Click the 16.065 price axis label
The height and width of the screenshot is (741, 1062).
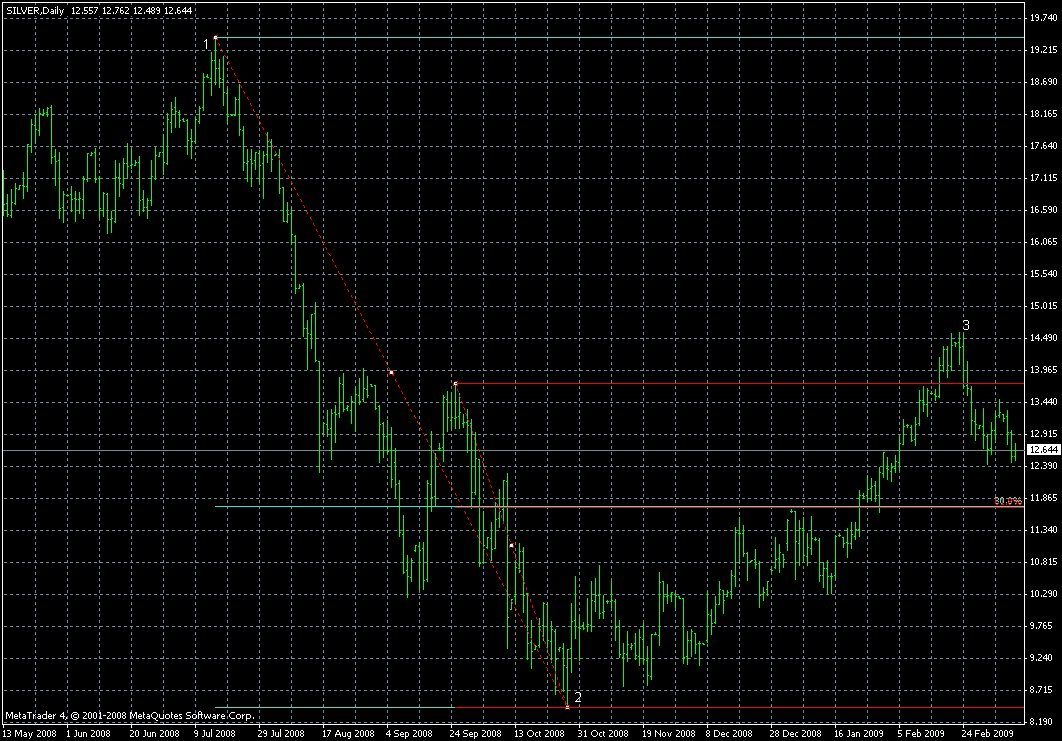(x=1043, y=242)
